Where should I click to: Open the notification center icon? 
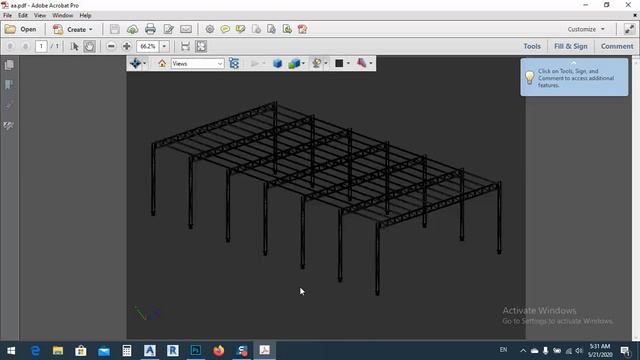625,351
